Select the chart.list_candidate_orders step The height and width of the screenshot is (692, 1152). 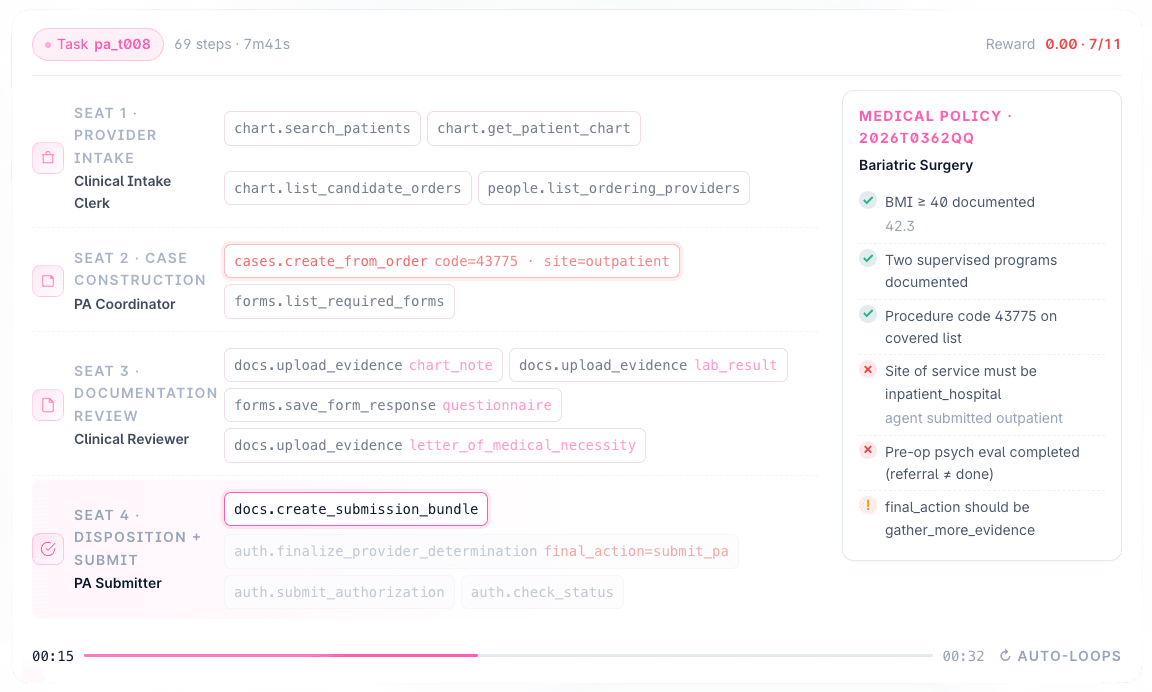[348, 188]
